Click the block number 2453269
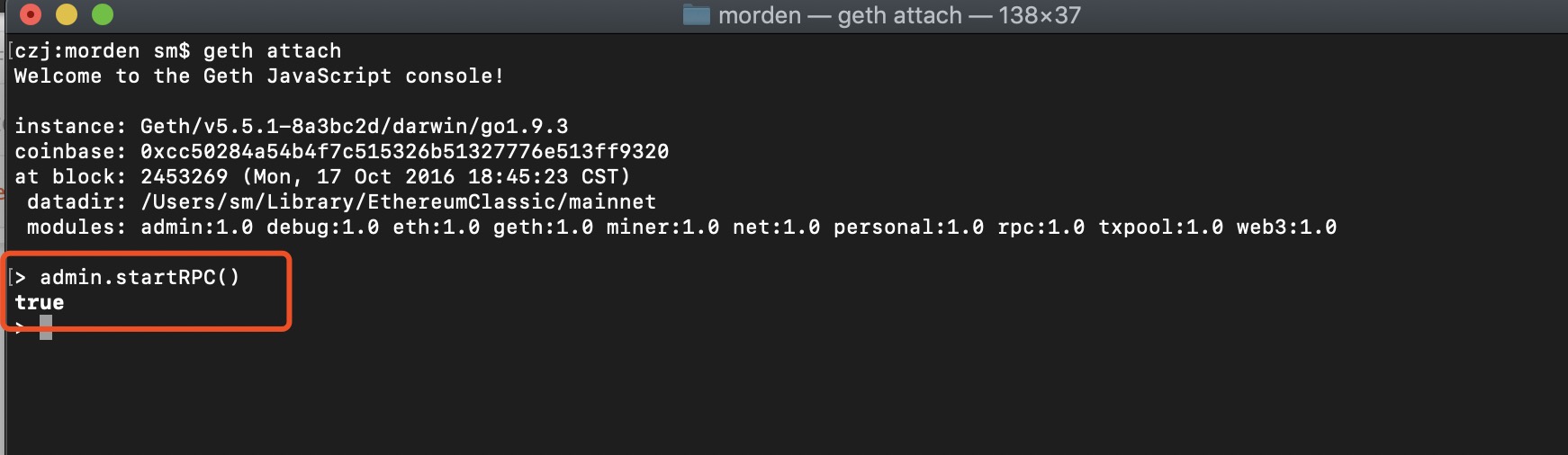1568x455 pixels. pos(185,176)
